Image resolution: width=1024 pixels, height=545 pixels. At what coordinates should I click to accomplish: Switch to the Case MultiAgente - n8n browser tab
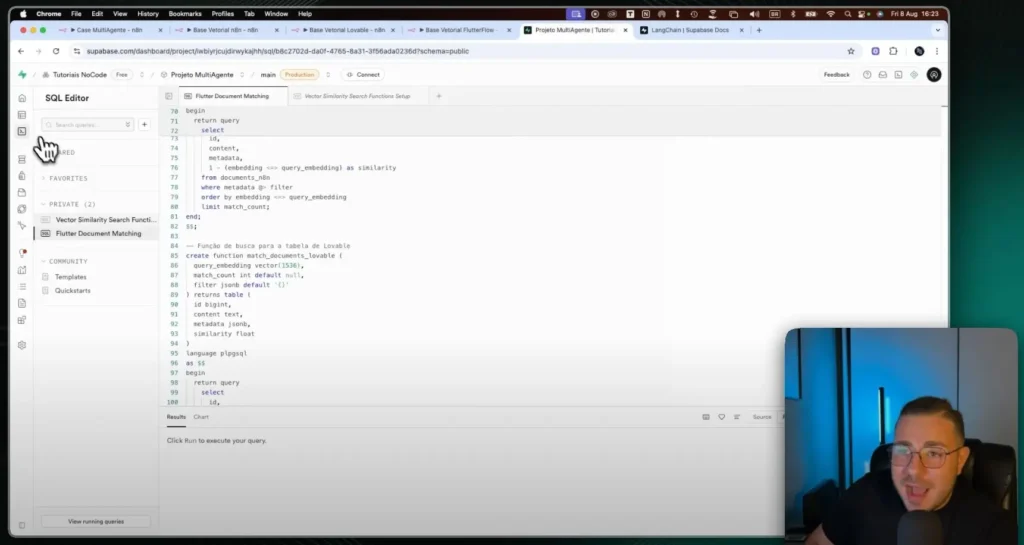click(x=109, y=30)
